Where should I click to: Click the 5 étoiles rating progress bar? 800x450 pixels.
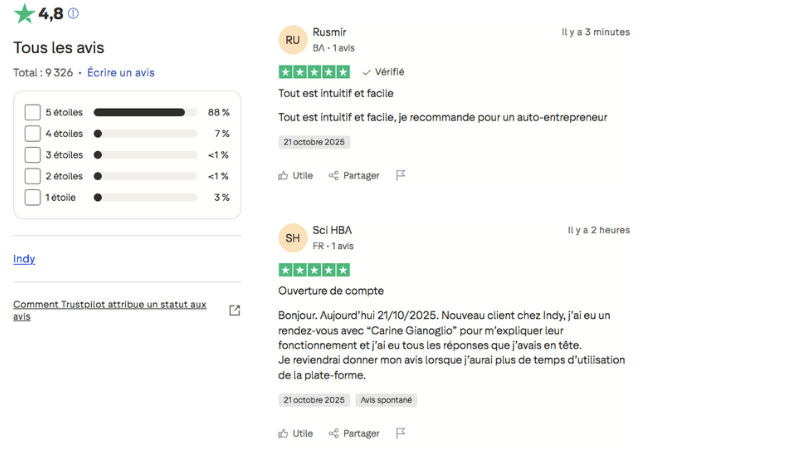click(x=145, y=113)
